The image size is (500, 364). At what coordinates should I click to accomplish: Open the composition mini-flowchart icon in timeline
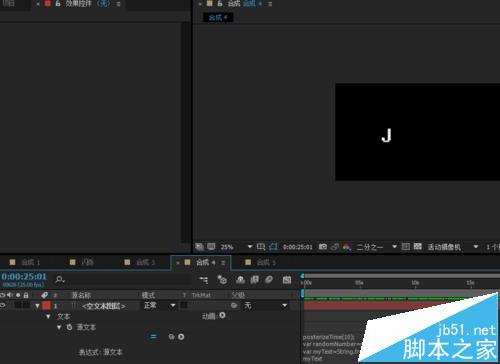pyautogui.click(x=204, y=280)
